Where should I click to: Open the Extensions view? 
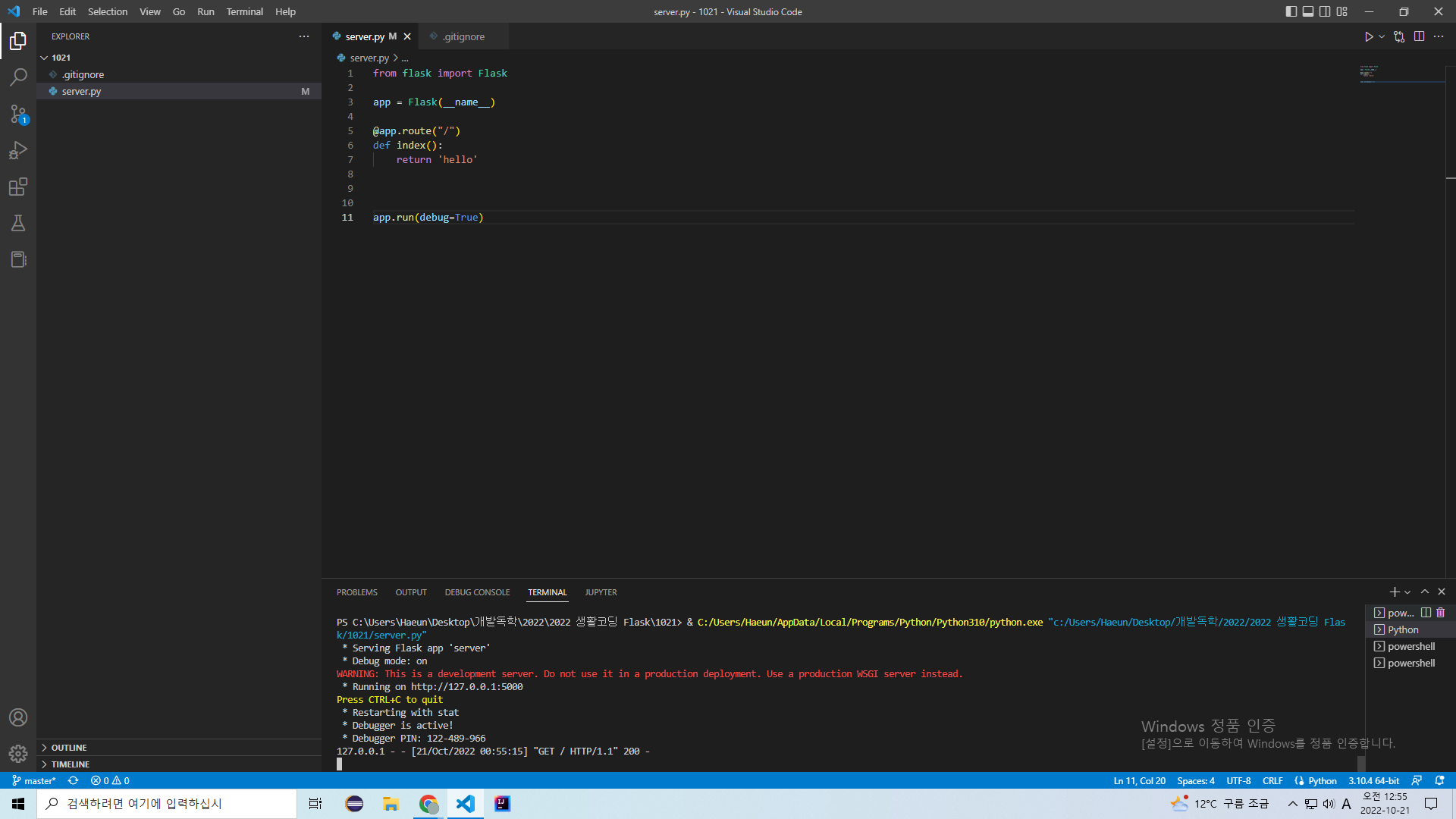point(18,187)
